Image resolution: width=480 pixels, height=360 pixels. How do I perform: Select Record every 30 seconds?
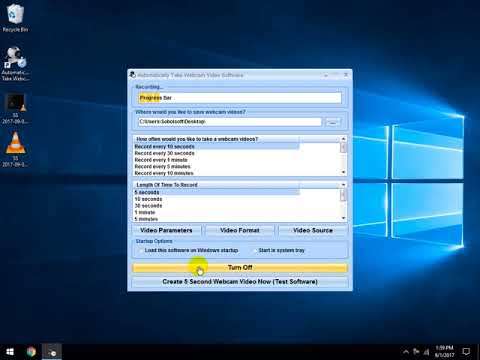point(217,153)
